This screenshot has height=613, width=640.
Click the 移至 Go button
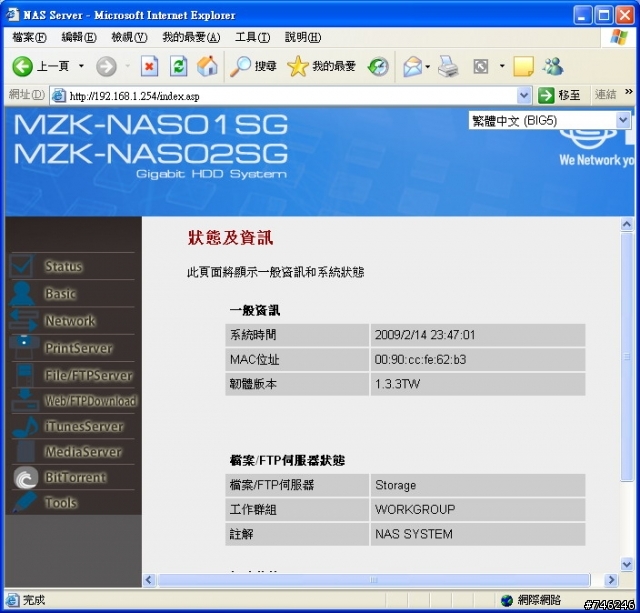[560, 96]
